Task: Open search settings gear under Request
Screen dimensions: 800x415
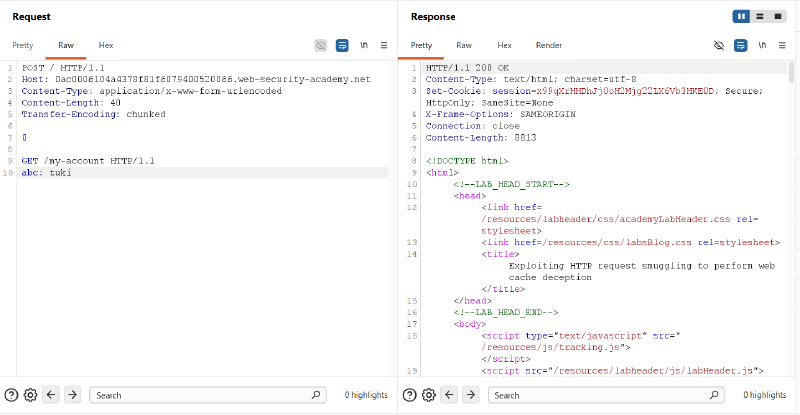Action: (x=31, y=395)
